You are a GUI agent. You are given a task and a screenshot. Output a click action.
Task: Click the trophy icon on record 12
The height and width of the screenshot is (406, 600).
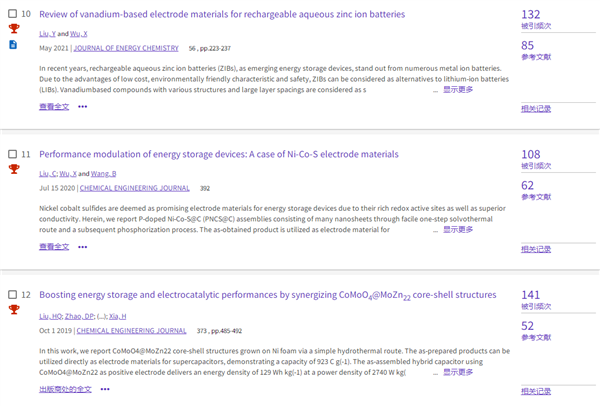click(x=13, y=310)
